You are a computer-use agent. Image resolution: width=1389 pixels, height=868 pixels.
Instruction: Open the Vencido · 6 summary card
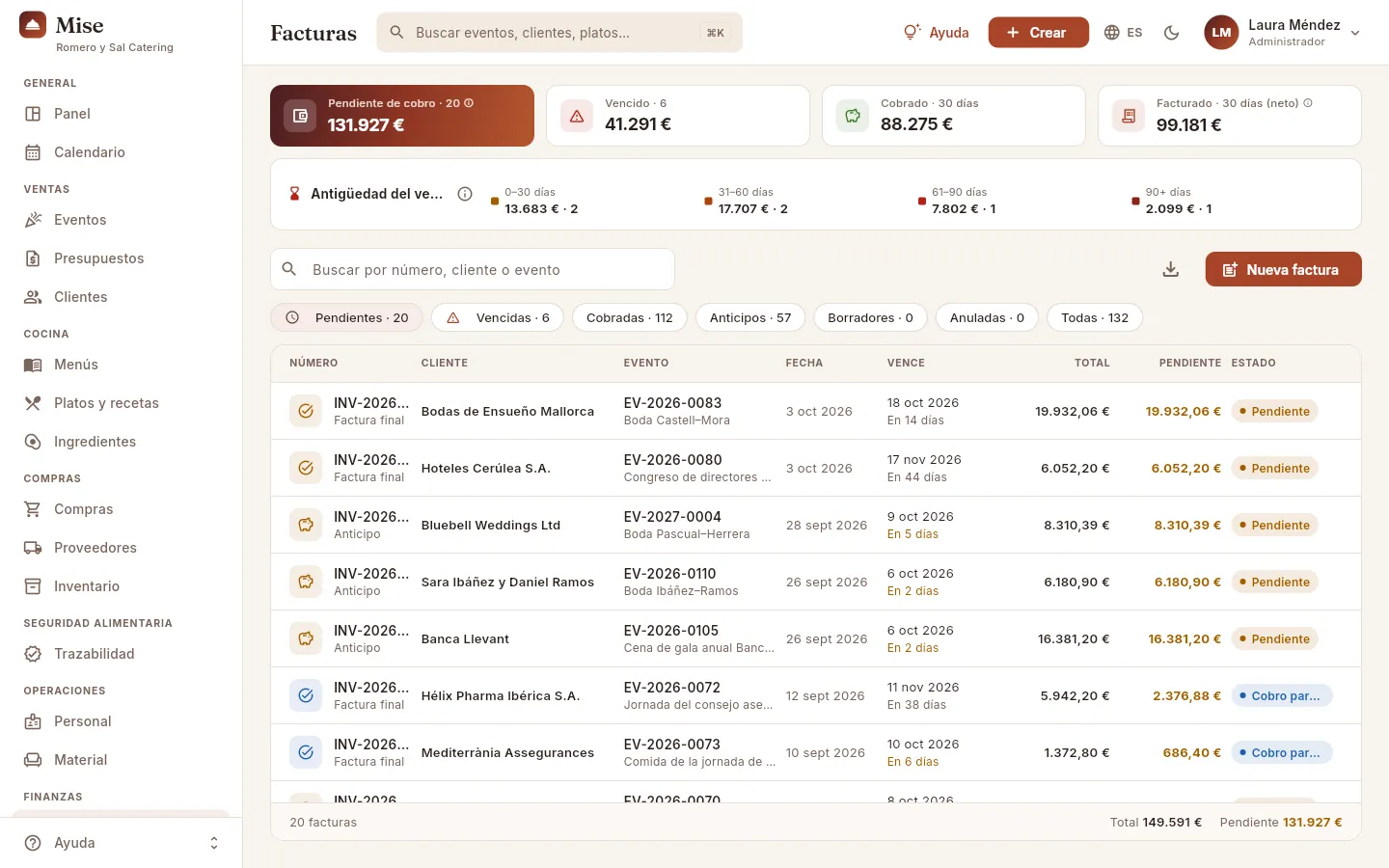click(678, 116)
